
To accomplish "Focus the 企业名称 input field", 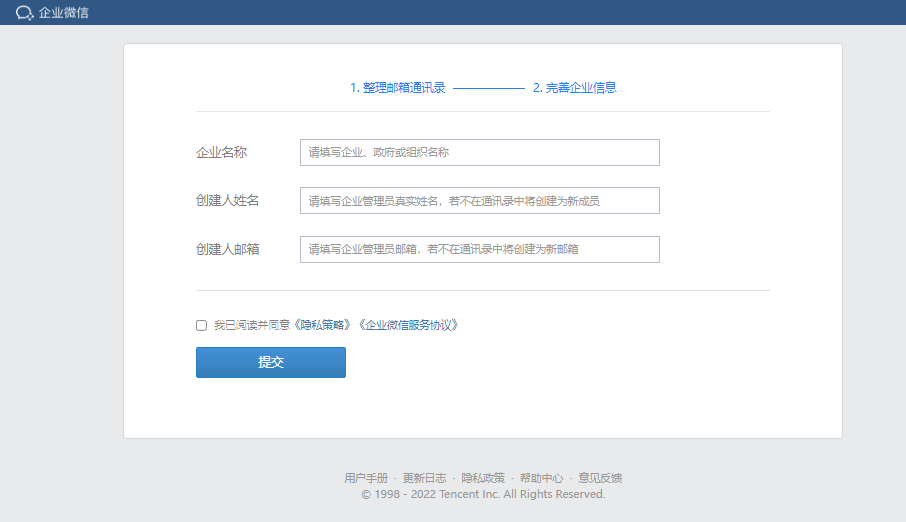I will coord(479,152).
